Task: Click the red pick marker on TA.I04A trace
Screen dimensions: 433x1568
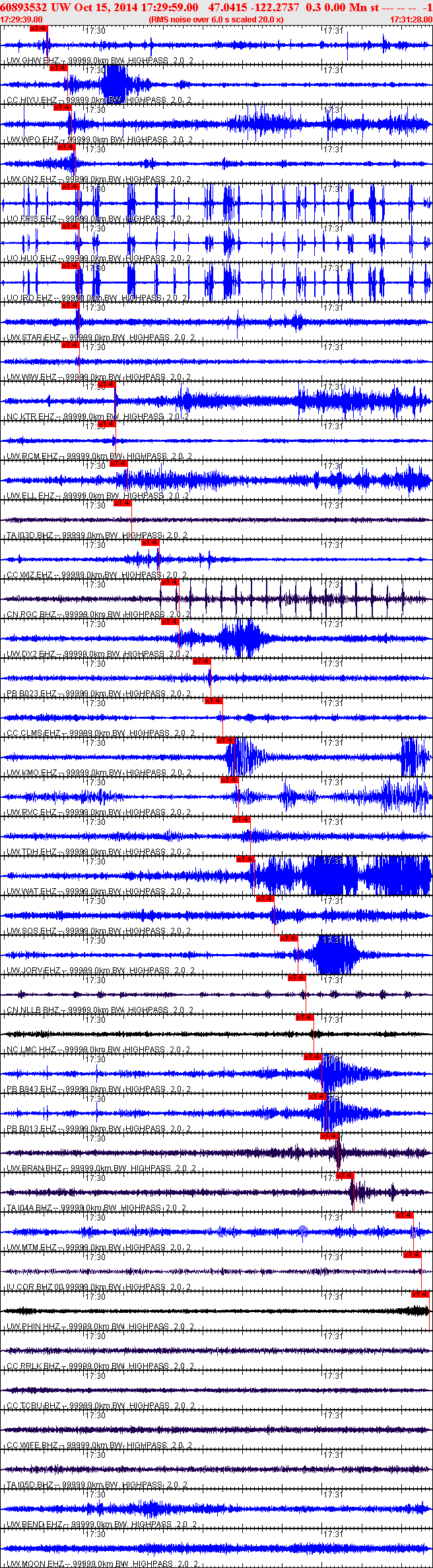Action: [345, 1176]
